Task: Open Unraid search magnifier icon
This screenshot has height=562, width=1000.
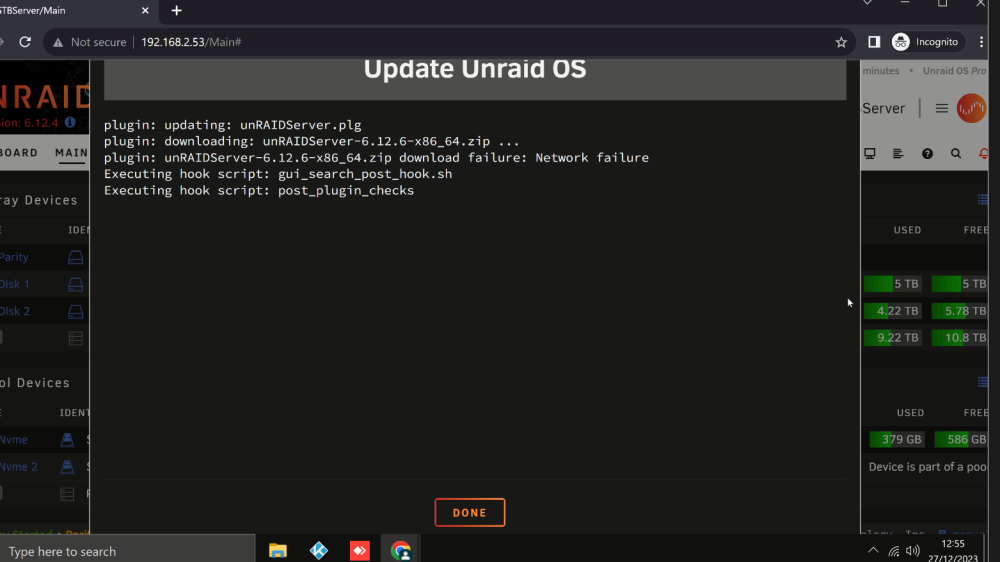Action: coord(955,154)
